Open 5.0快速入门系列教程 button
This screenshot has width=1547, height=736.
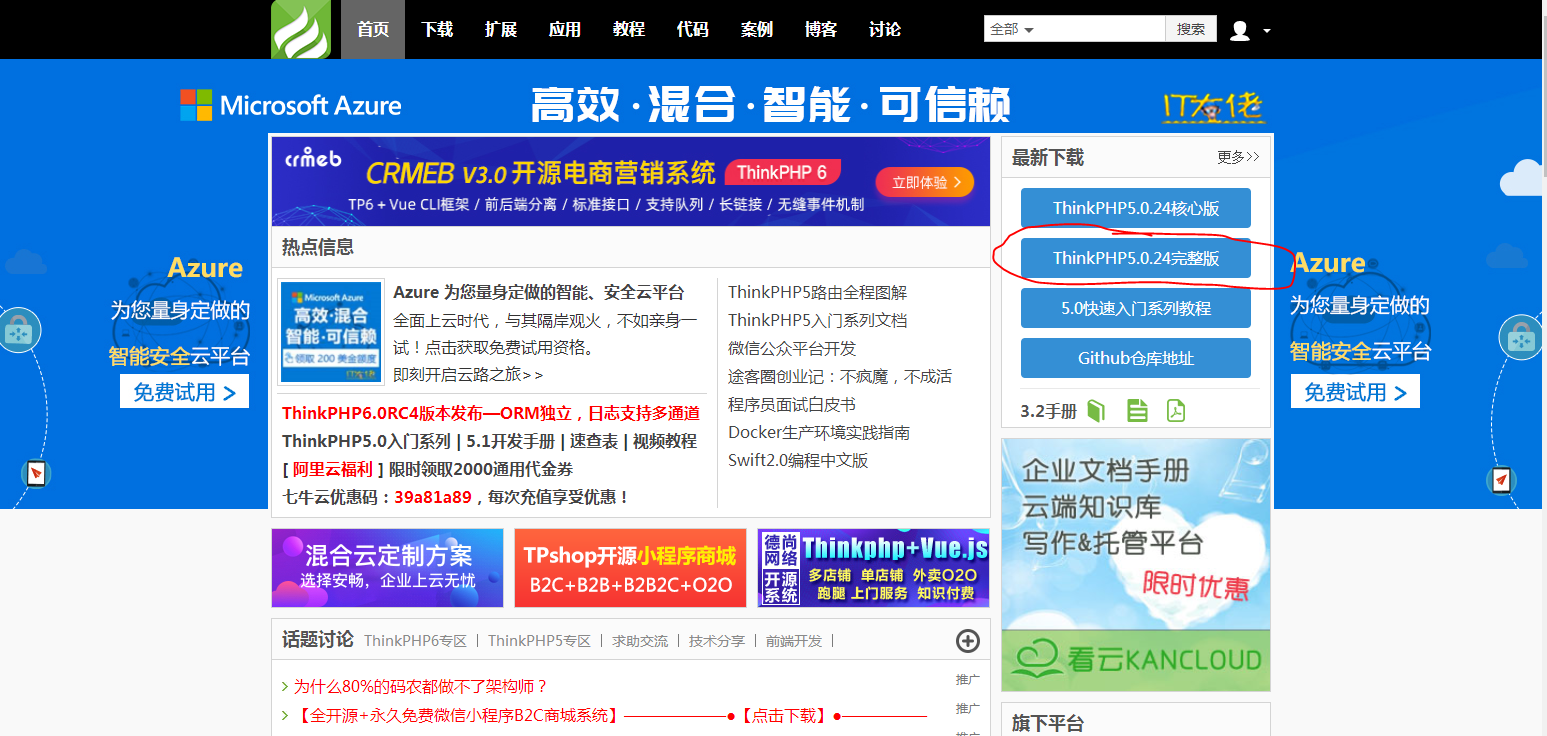point(1136,308)
